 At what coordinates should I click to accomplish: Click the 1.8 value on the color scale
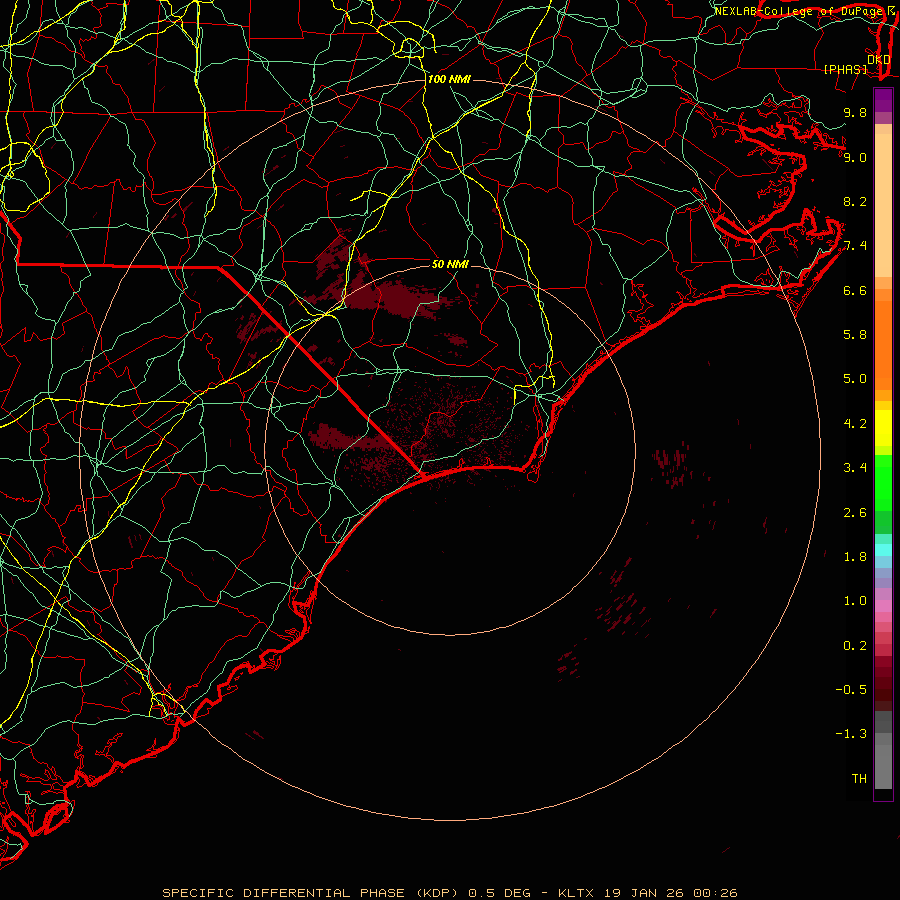(855, 557)
